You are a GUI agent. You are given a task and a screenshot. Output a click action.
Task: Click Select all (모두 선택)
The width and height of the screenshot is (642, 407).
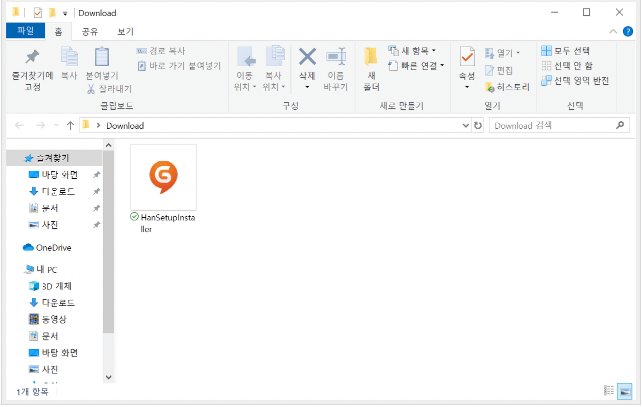(x=565, y=51)
